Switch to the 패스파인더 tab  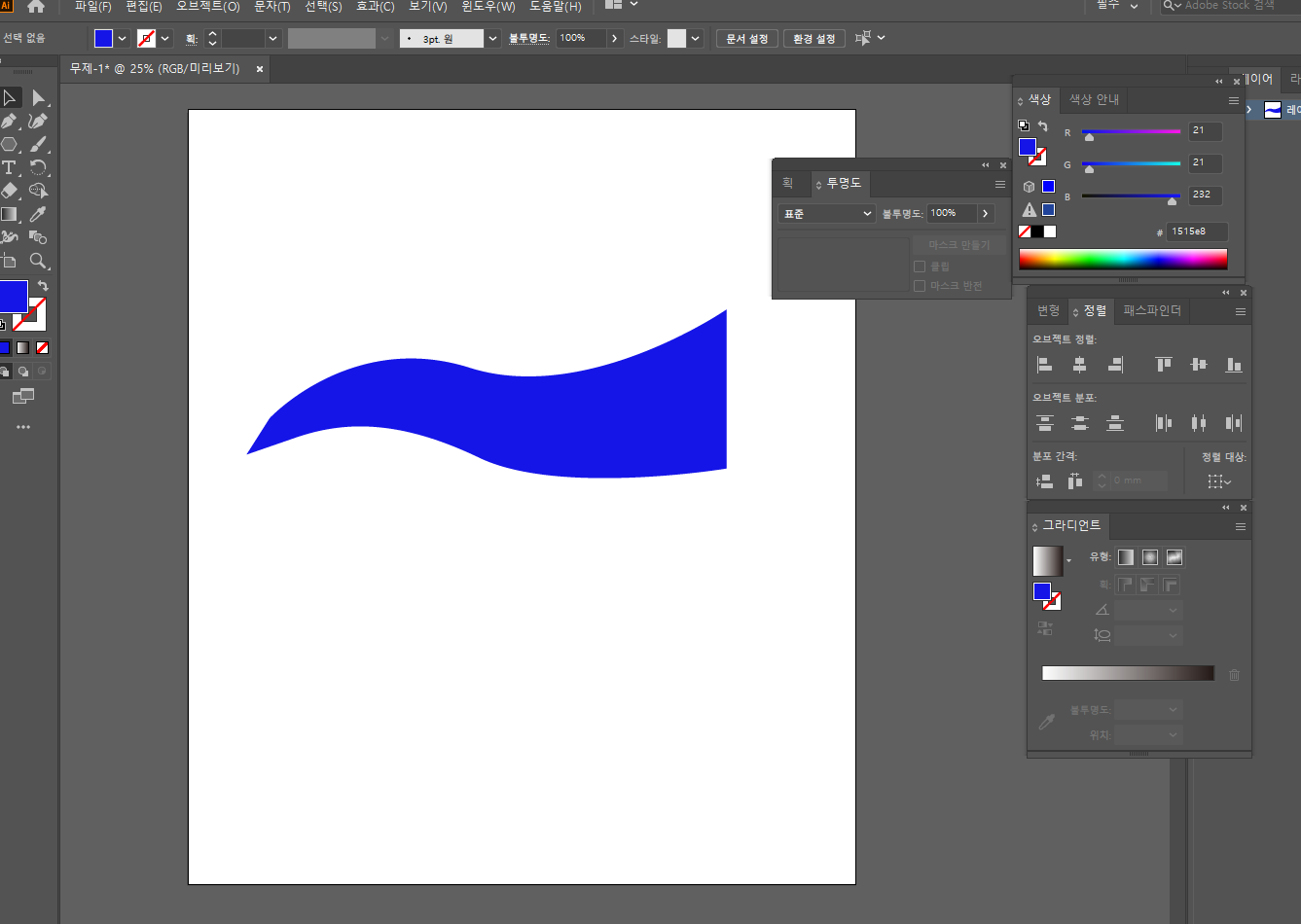click(x=1152, y=311)
